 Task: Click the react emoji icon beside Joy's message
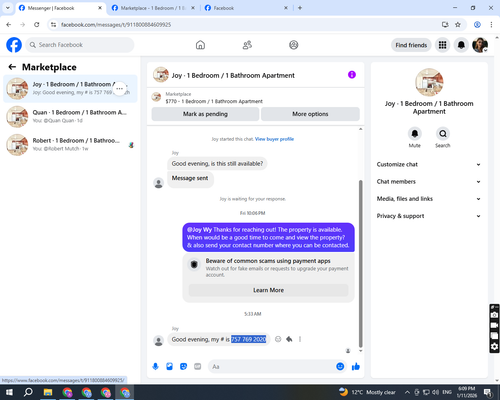(278, 339)
